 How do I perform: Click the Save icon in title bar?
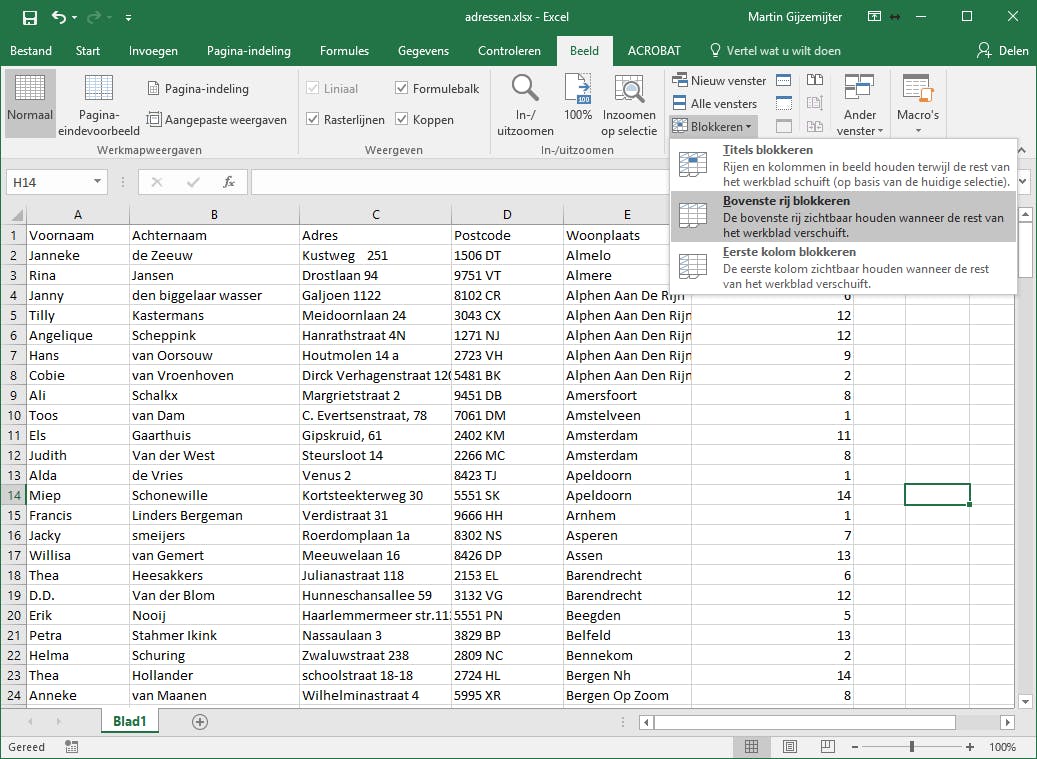click(x=29, y=18)
